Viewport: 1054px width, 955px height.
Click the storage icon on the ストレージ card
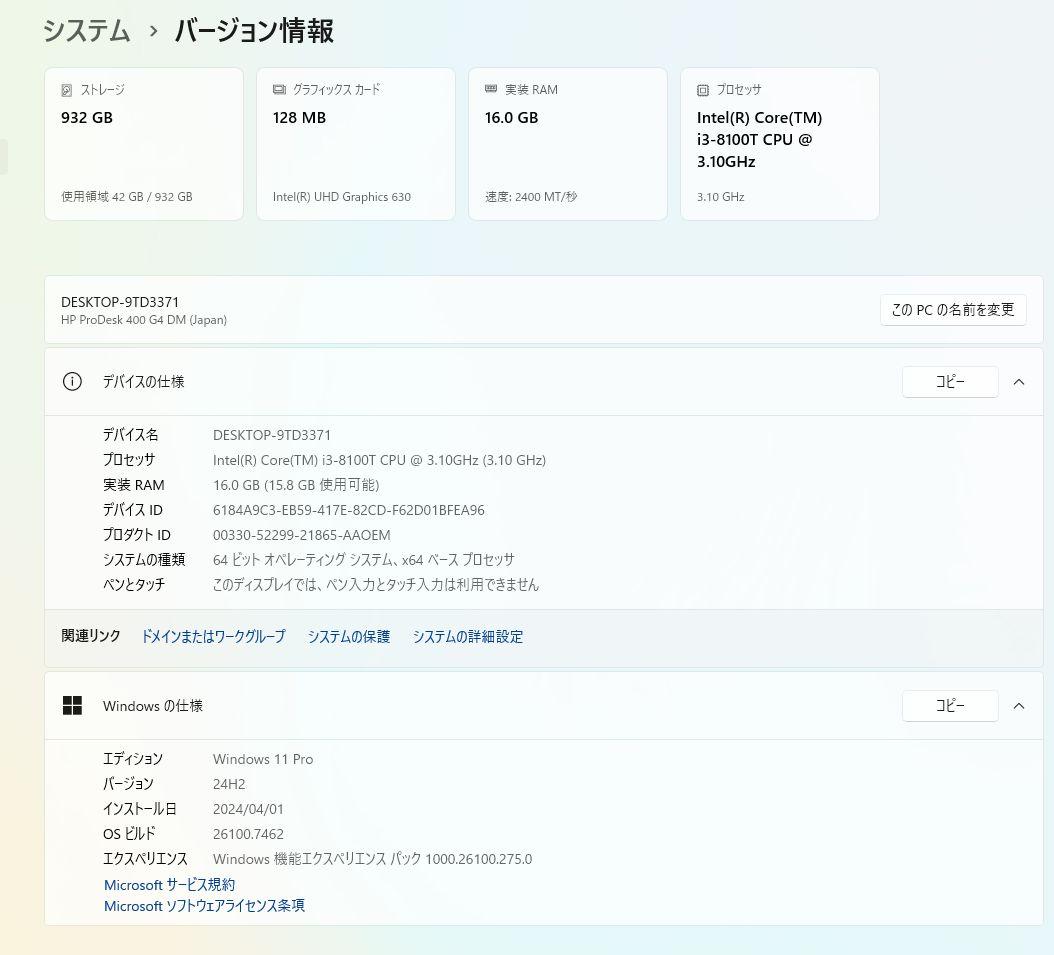point(65,89)
